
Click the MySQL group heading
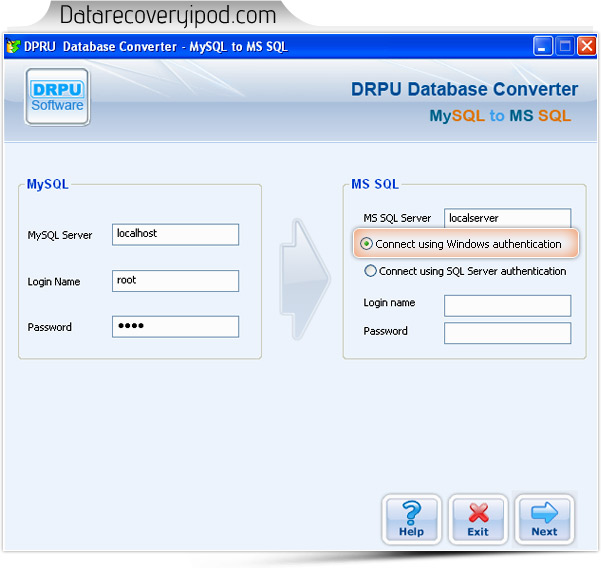point(48,184)
